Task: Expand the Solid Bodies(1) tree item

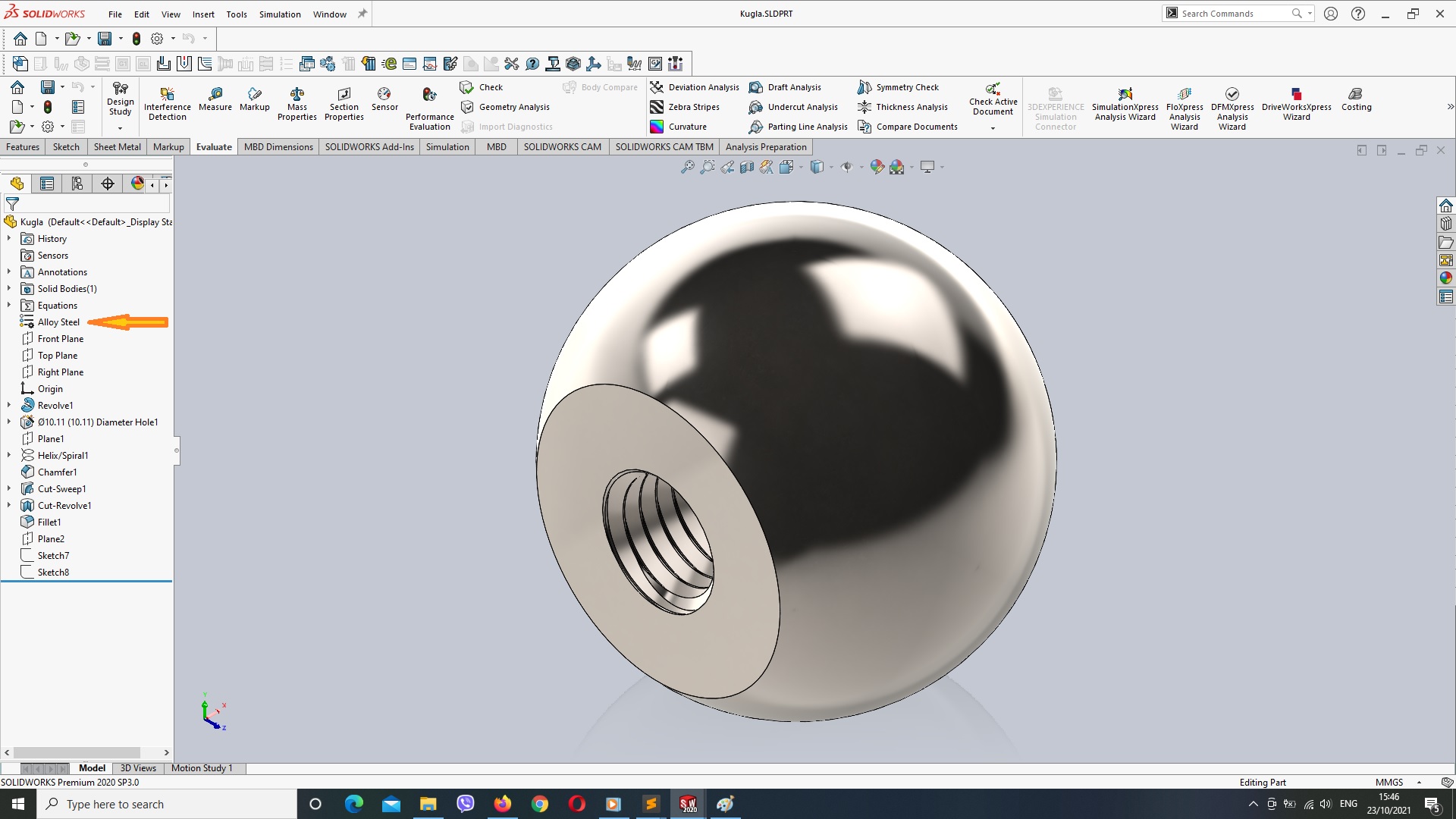Action: (9, 288)
